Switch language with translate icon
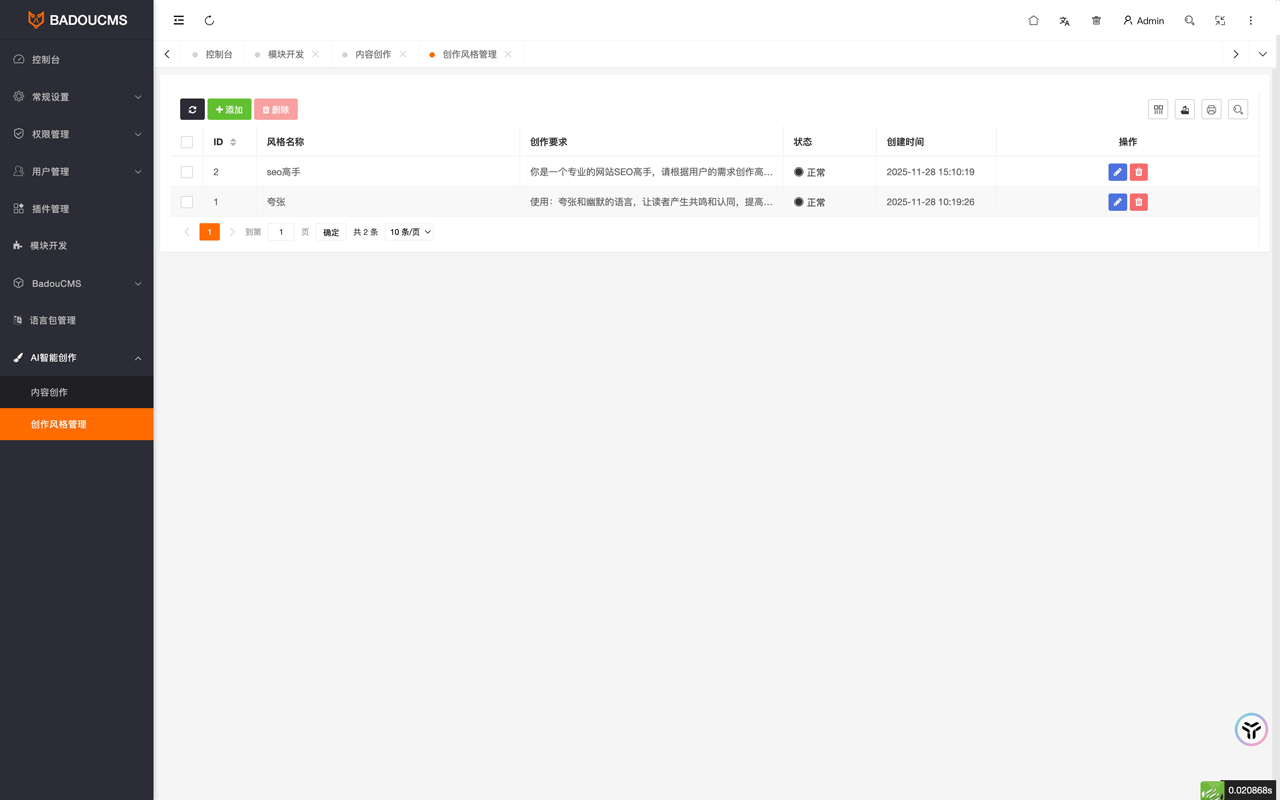Screen dimensions: 1280x800 (1064, 20)
